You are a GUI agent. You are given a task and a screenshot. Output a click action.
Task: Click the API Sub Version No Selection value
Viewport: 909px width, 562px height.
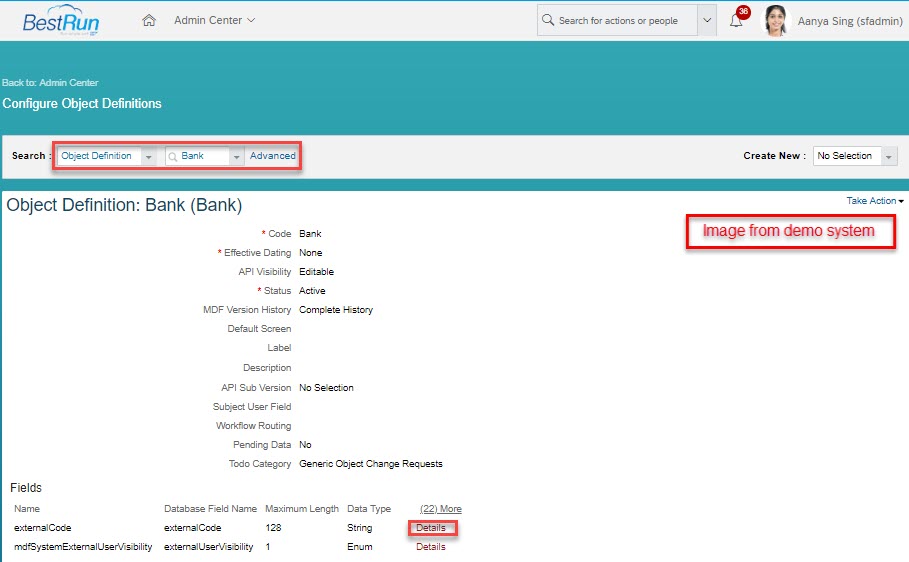(326, 388)
